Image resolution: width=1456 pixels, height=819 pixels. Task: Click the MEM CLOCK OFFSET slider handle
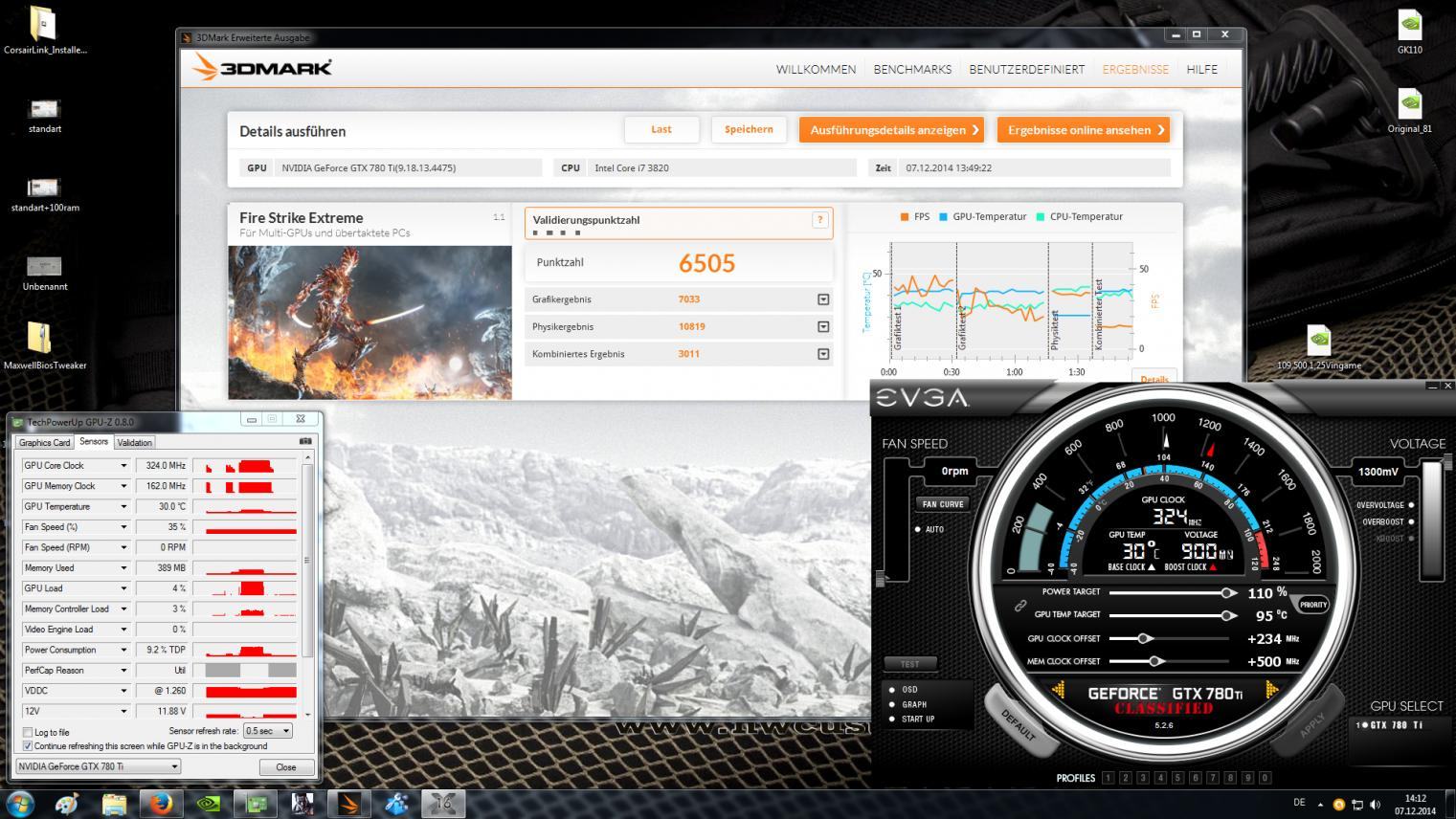tap(1155, 661)
